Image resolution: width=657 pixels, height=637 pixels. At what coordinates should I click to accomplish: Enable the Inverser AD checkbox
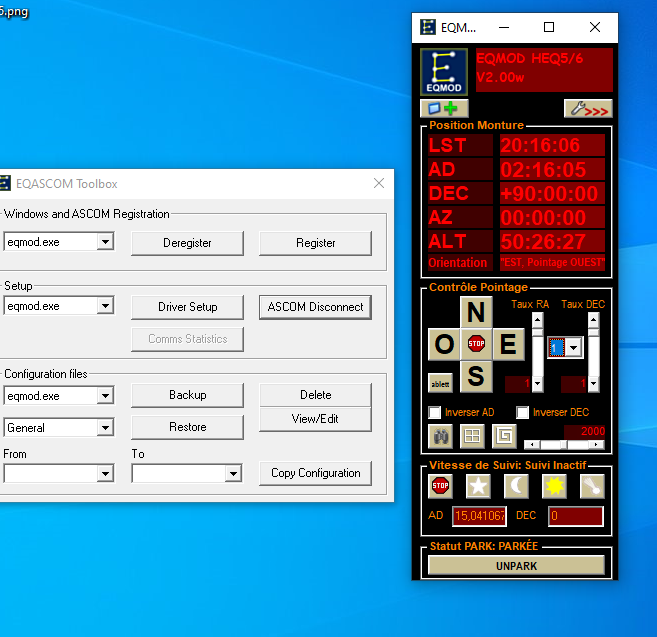pyautogui.click(x=435, y=412)
